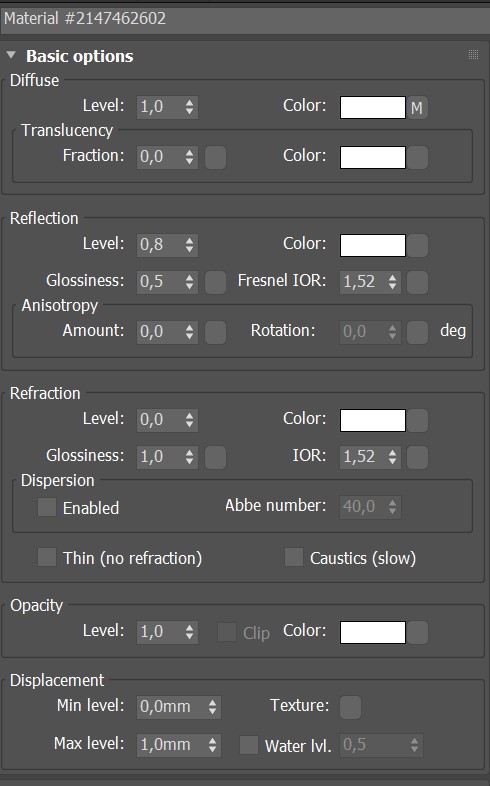The width and height of the screenshot is (490, 786).
Task: Open the Fresnel IOR map slot
Action: click(417, 282)
